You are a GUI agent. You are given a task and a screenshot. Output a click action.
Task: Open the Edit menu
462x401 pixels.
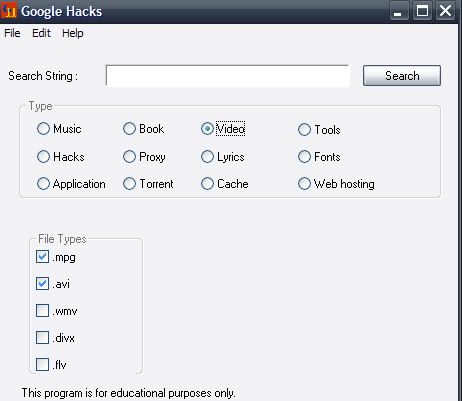(x=41, y=33)
